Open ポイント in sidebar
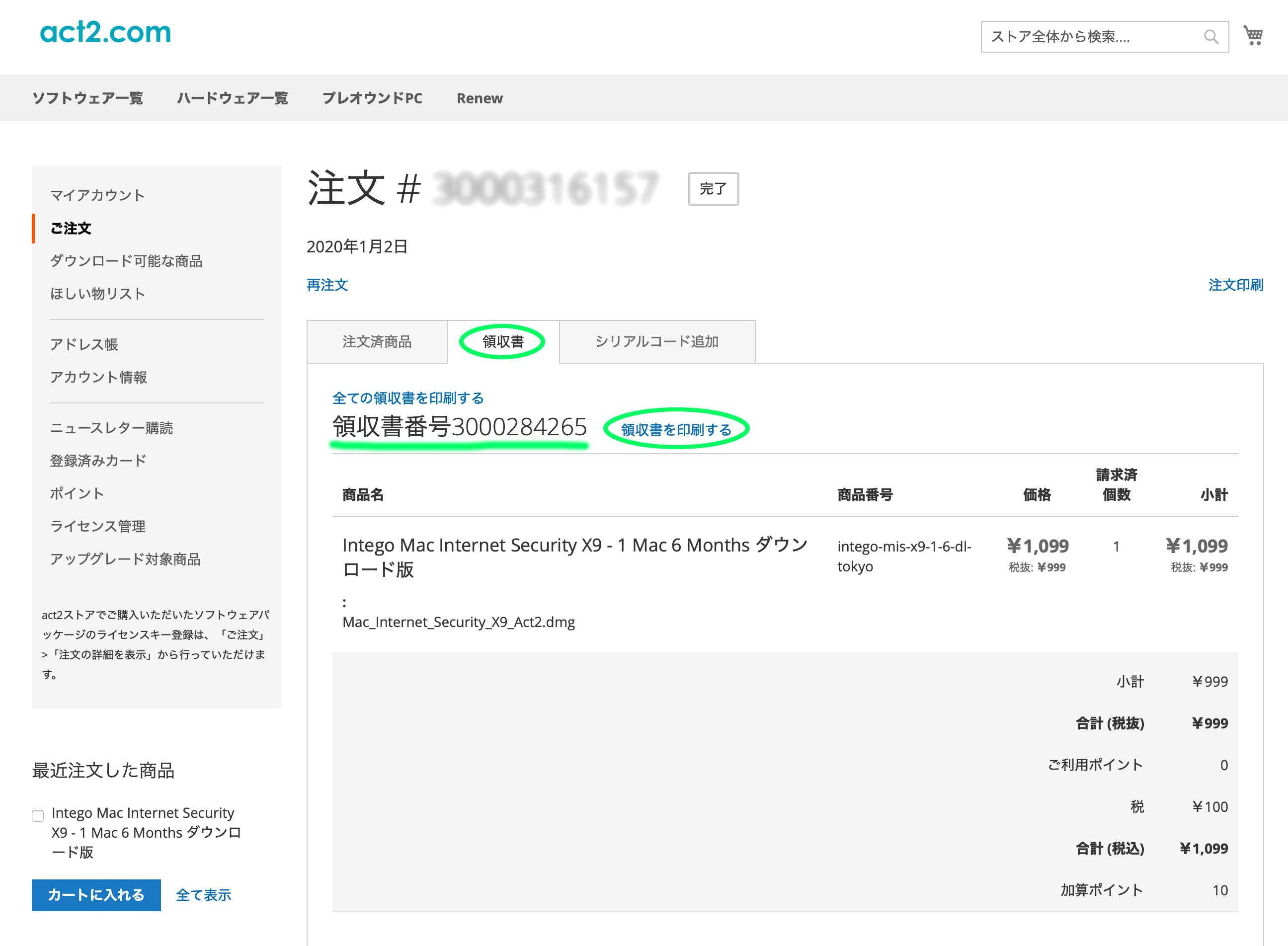Image resolution: width=1288 pixels, height=946 pixels. pos(77,493)
